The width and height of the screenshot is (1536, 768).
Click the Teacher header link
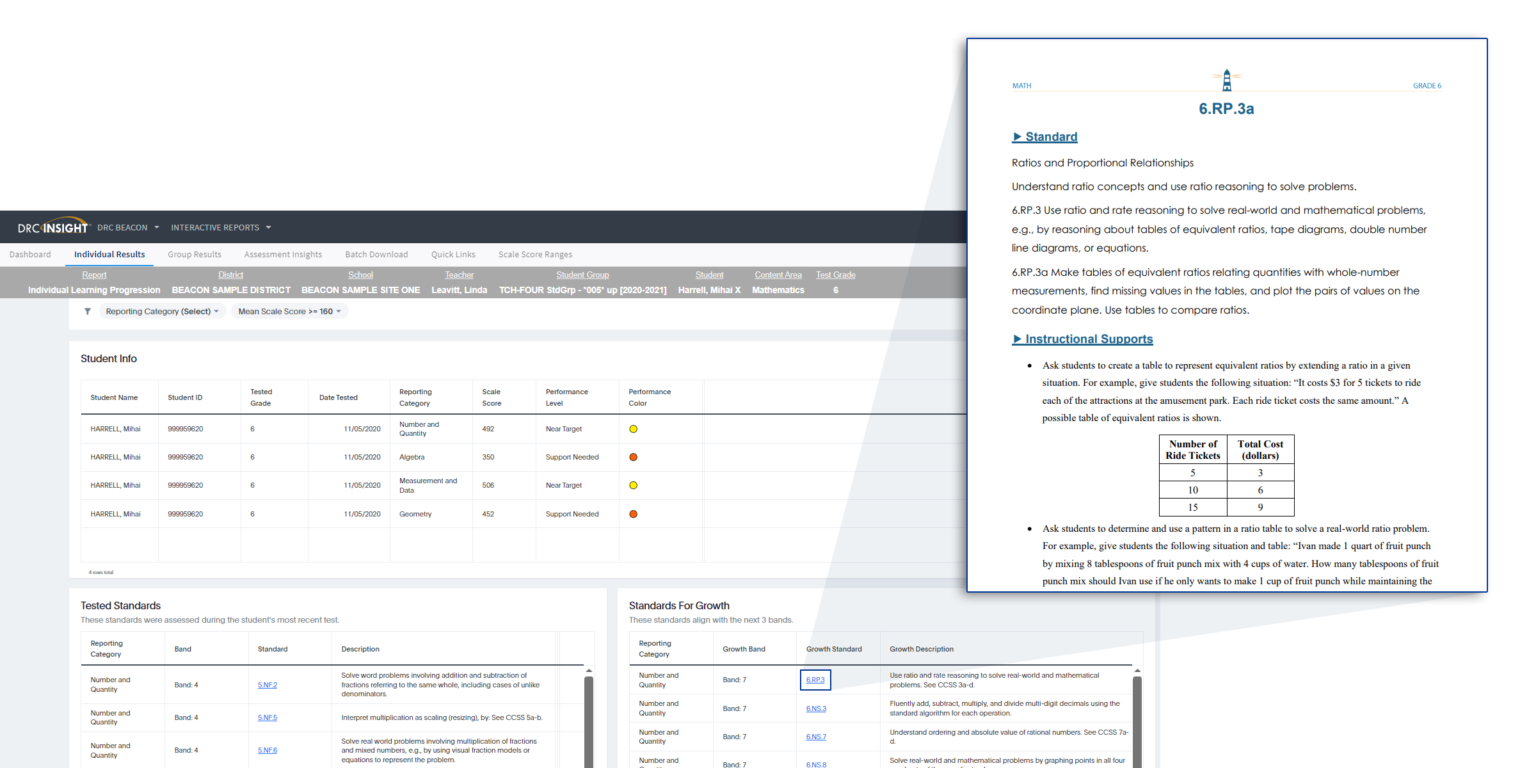point(459,275)
